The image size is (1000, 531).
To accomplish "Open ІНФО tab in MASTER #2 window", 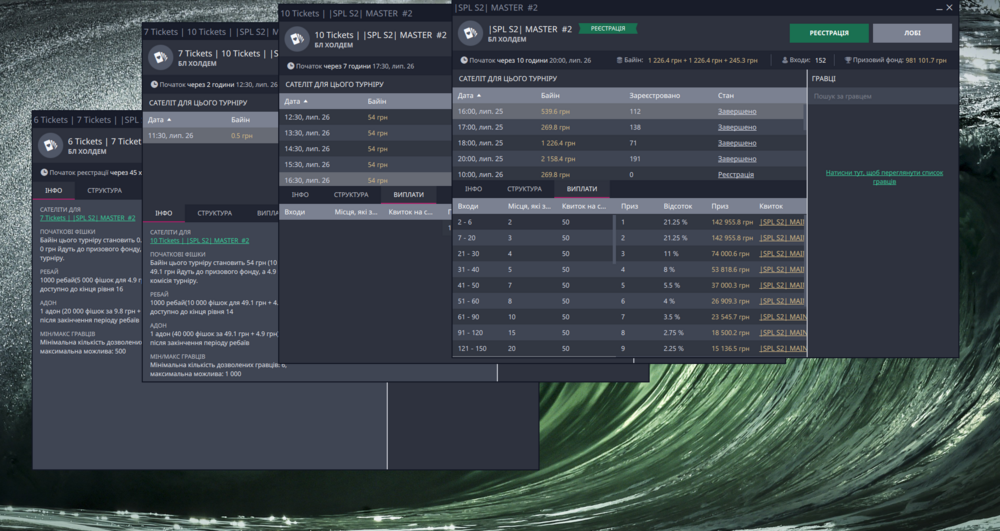I will (x=473, y=189).
